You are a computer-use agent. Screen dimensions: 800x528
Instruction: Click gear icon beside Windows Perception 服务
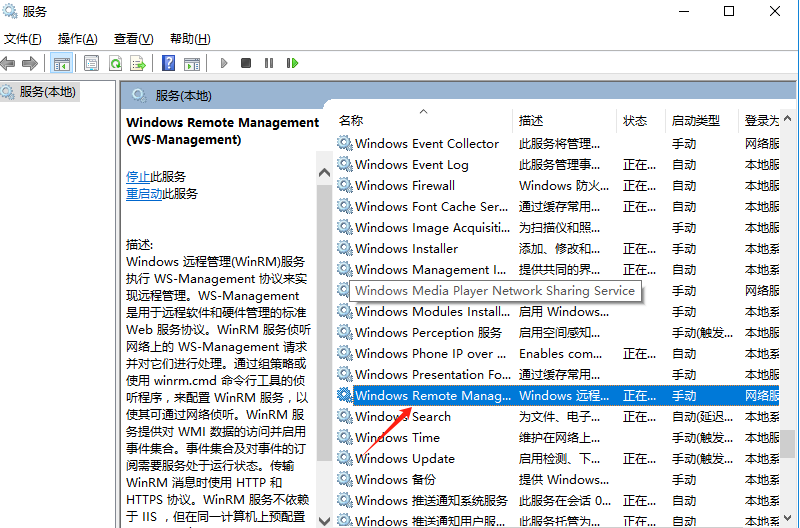345,333
